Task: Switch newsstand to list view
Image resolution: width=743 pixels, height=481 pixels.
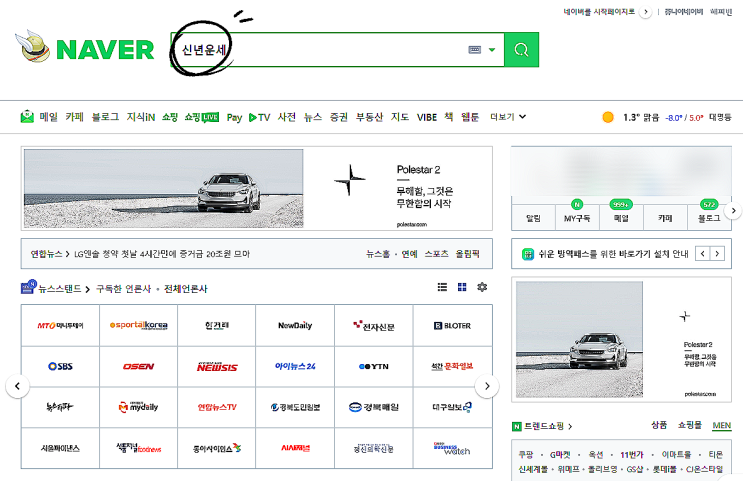Action: point(442,287)
